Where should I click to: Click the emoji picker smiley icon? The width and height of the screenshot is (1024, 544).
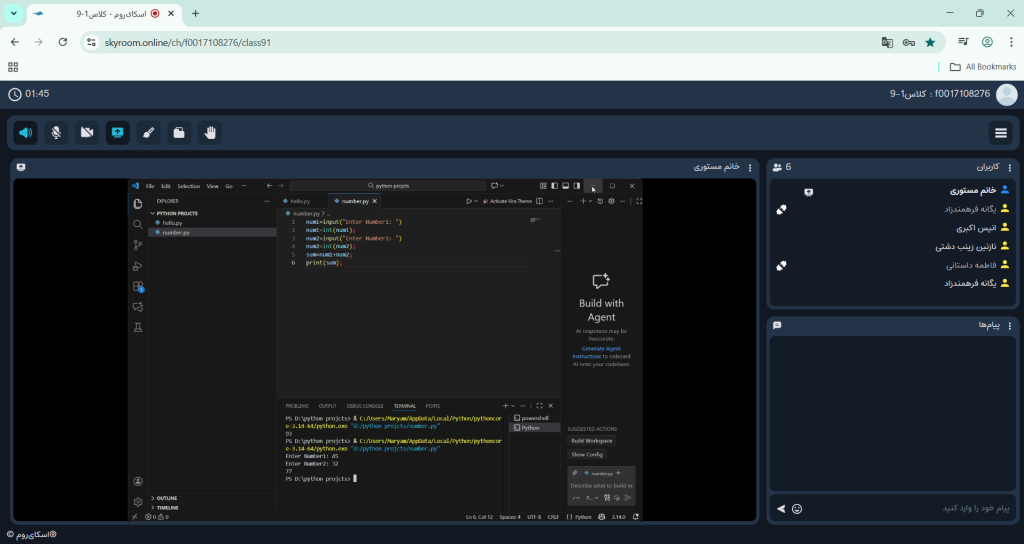[x=797, y=509]
